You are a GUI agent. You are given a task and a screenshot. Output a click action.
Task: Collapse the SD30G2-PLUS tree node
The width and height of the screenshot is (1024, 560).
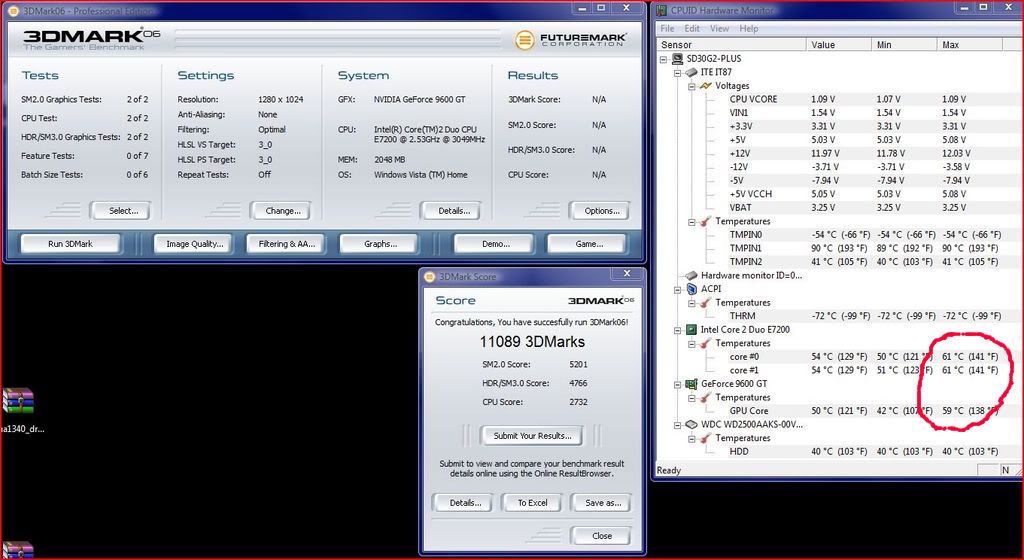[x=664, y=59]
